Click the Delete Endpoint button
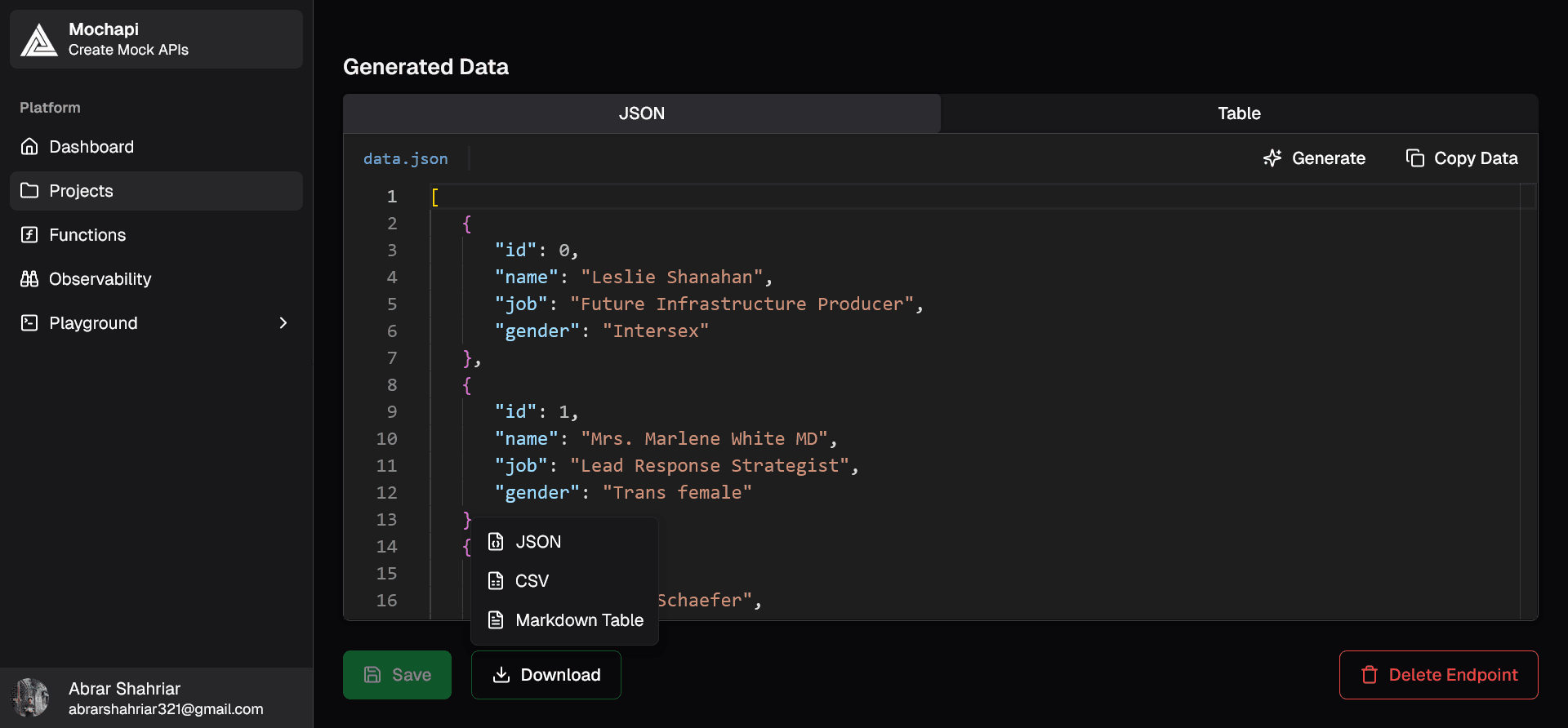The image size is (1568, 728). [x=1438, y=675]
